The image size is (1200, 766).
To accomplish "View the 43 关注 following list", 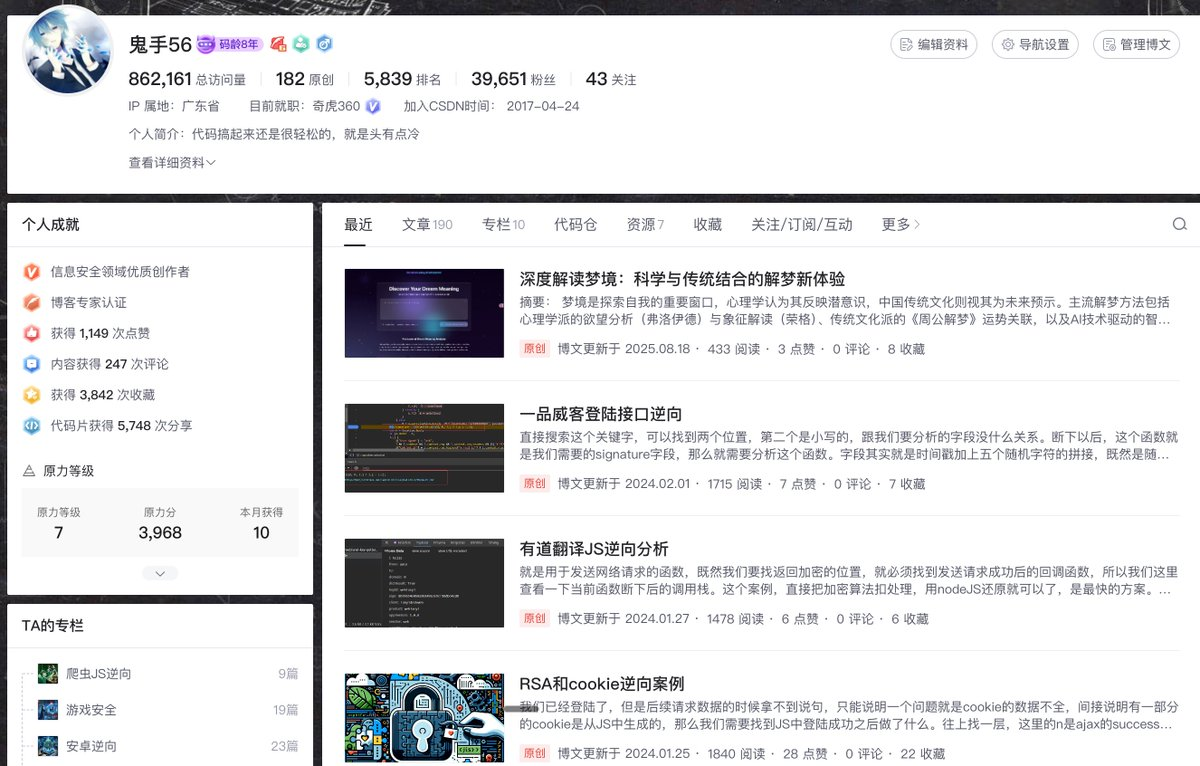I will [611, 79].
